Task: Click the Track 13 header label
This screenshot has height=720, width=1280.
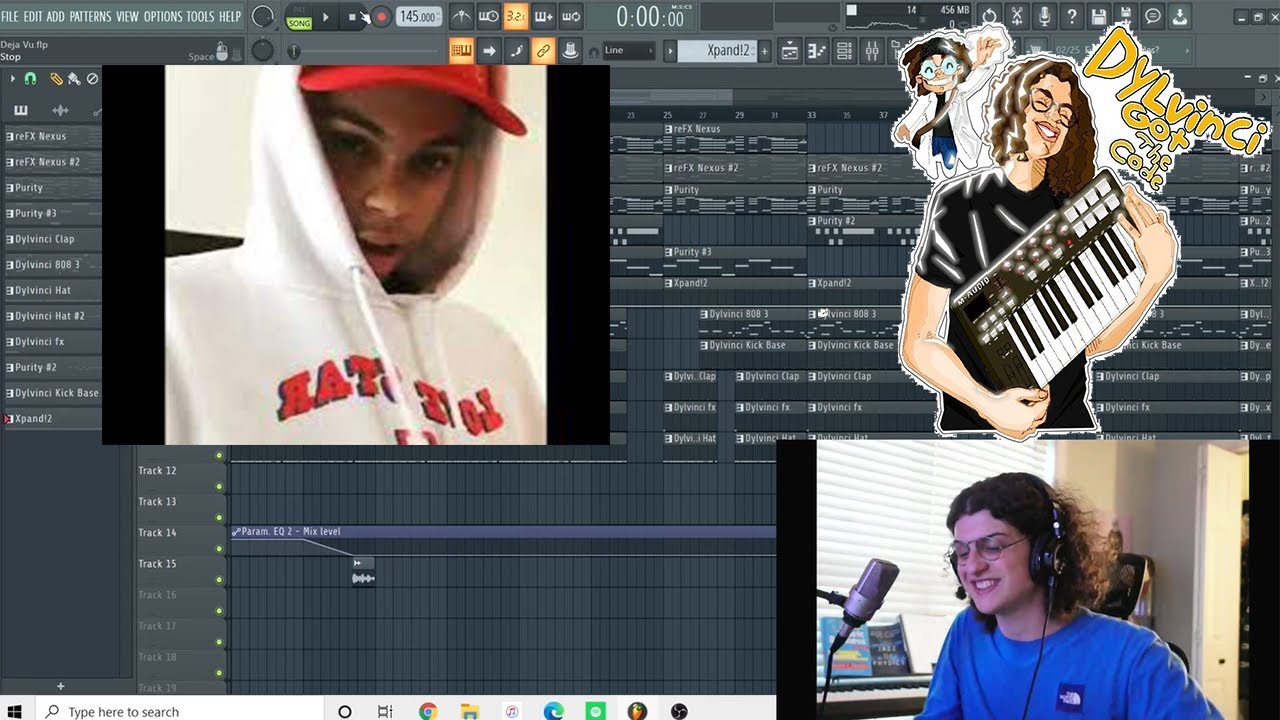Action: point(157,502)
